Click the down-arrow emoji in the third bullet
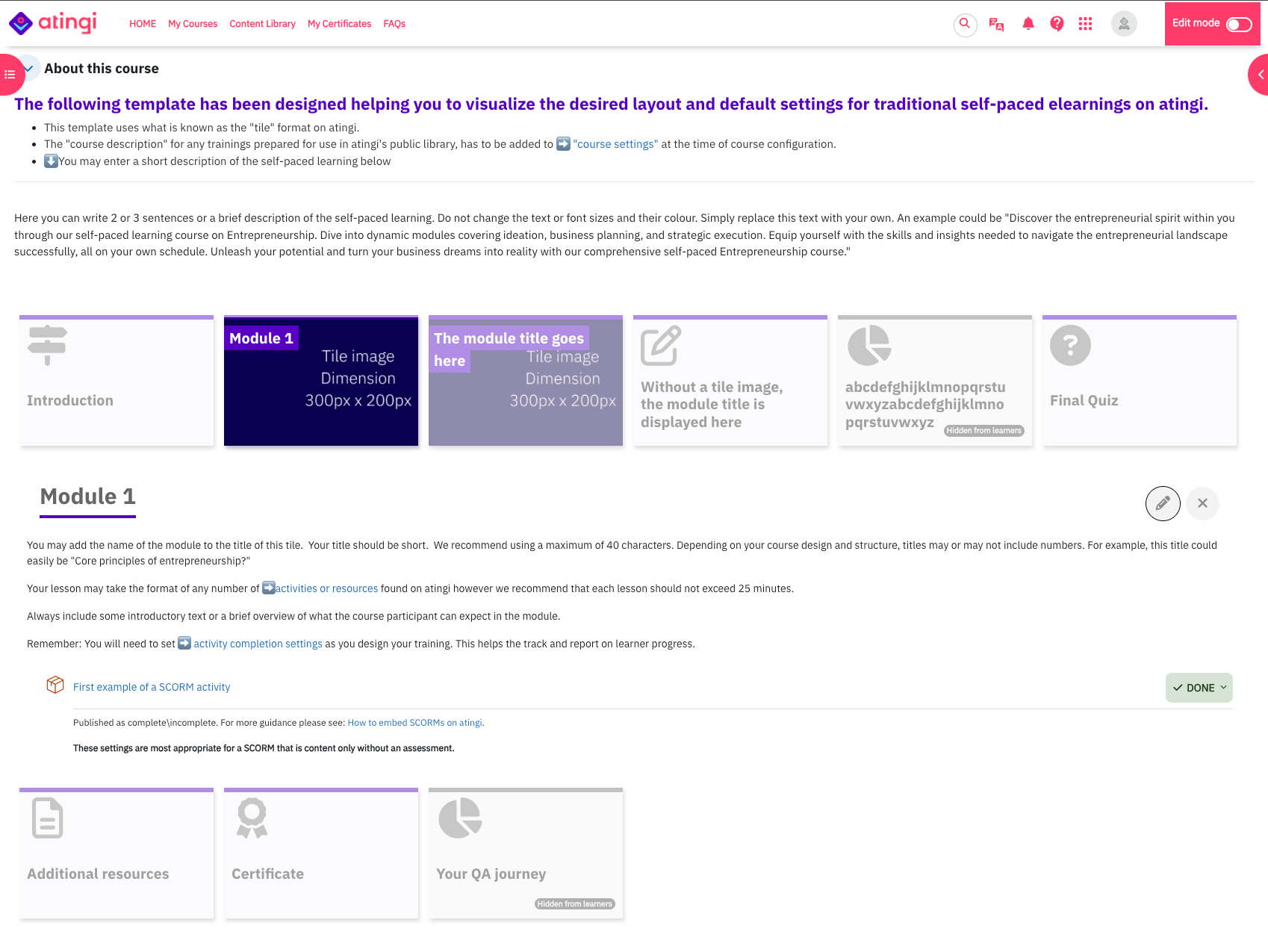The image size is (1268, 952). (x=51, y=161)
